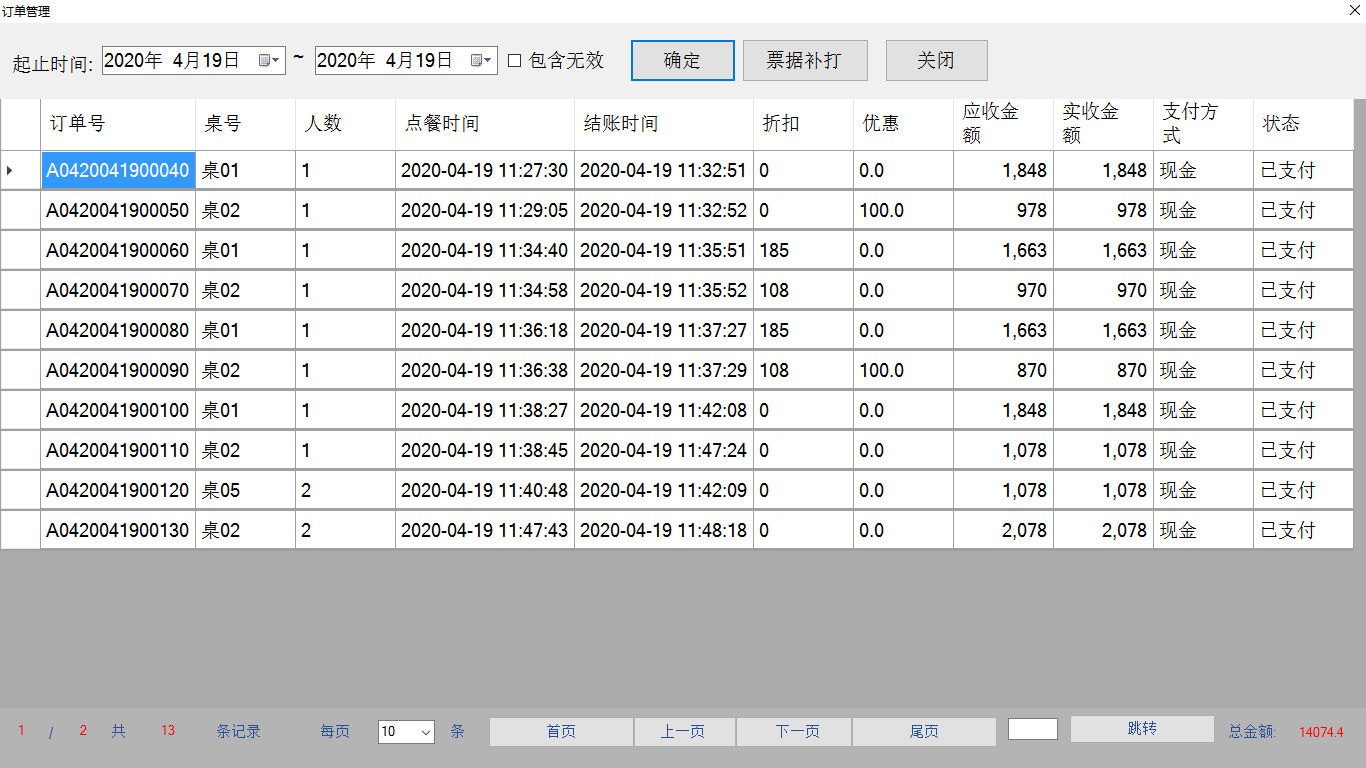Open end date calendar picker
Viewport: 1366px width, 768px height.
[482, 60]
